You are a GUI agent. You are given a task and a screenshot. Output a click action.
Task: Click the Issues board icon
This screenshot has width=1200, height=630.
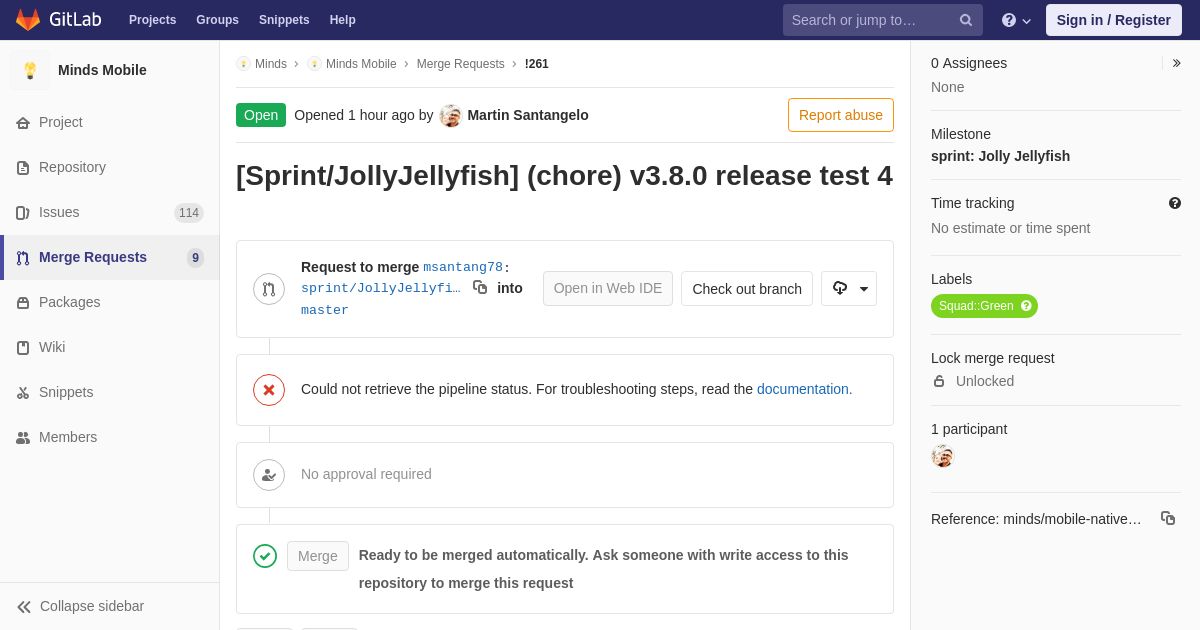click(23, 213)
